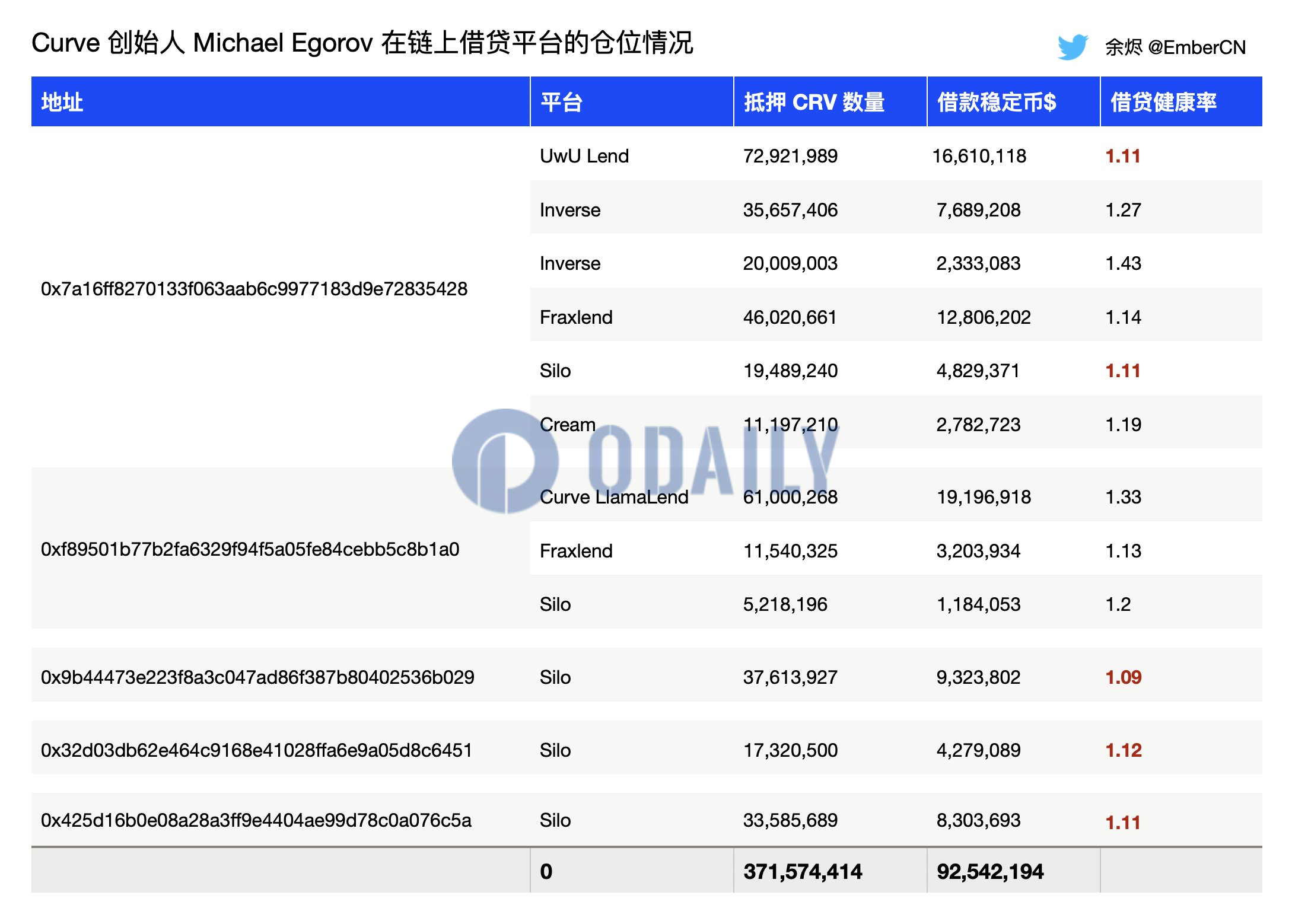
Task: Select address 0x9b44473e223f8a3c047ad86f387b80402536b029
Action: (x=257, y=677)
